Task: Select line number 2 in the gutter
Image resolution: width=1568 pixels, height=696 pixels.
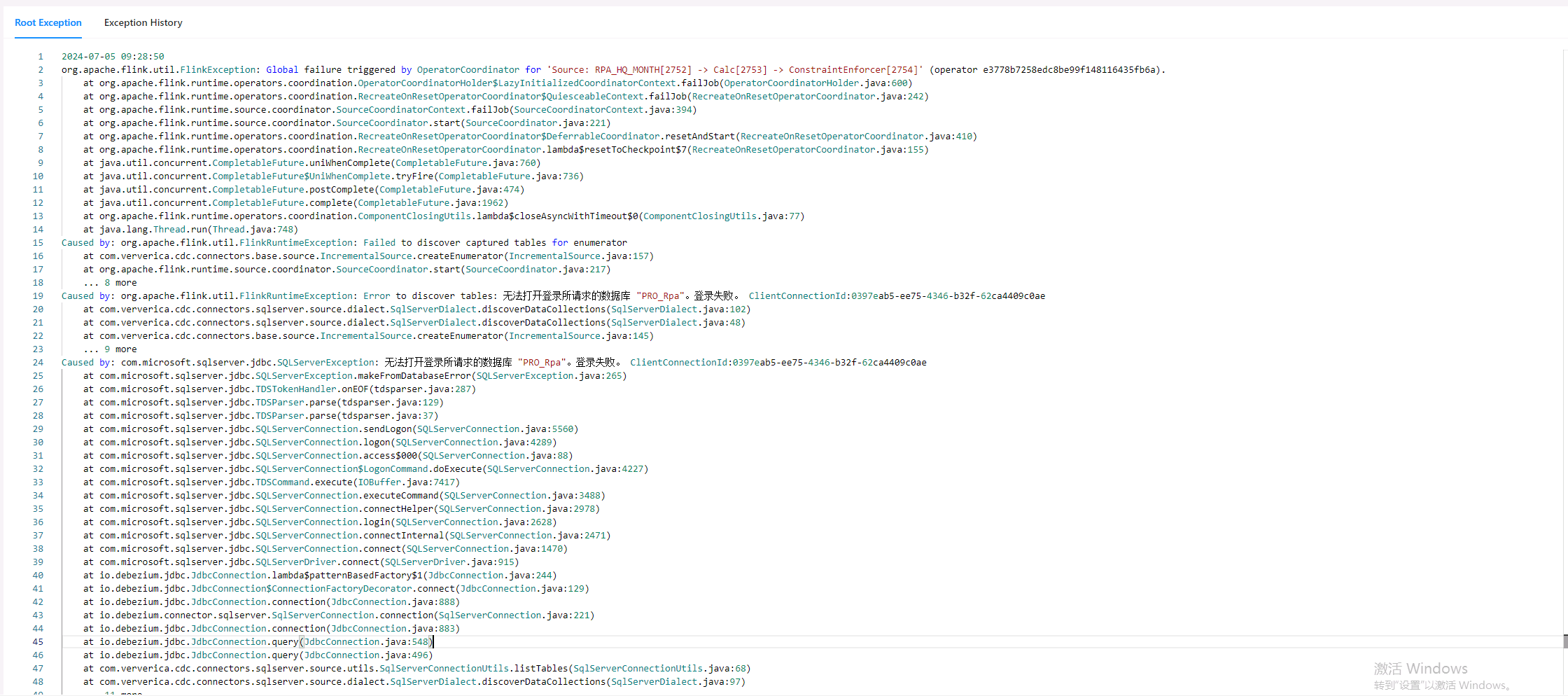Action: click(41, 70)
